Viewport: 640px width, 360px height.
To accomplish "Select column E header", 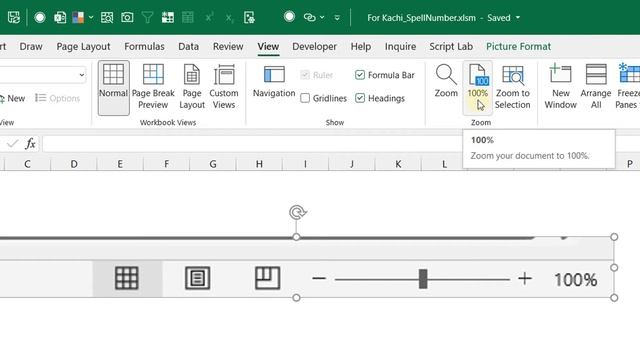I will point(120,164).
